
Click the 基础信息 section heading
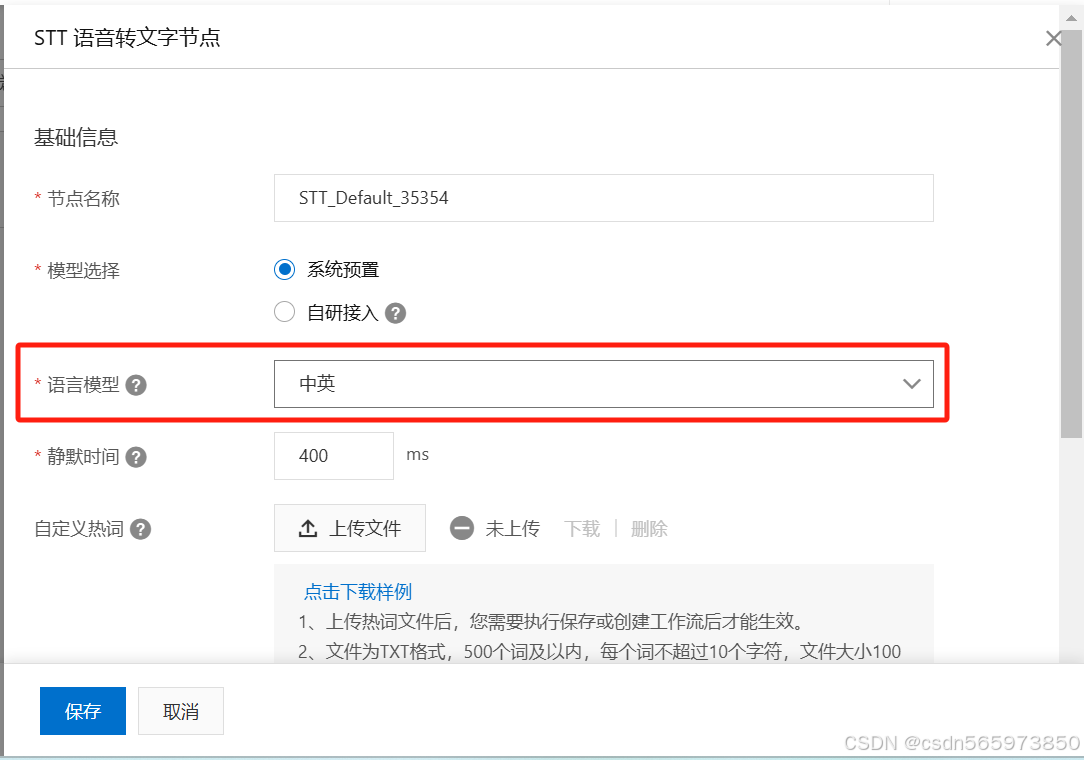76,137
